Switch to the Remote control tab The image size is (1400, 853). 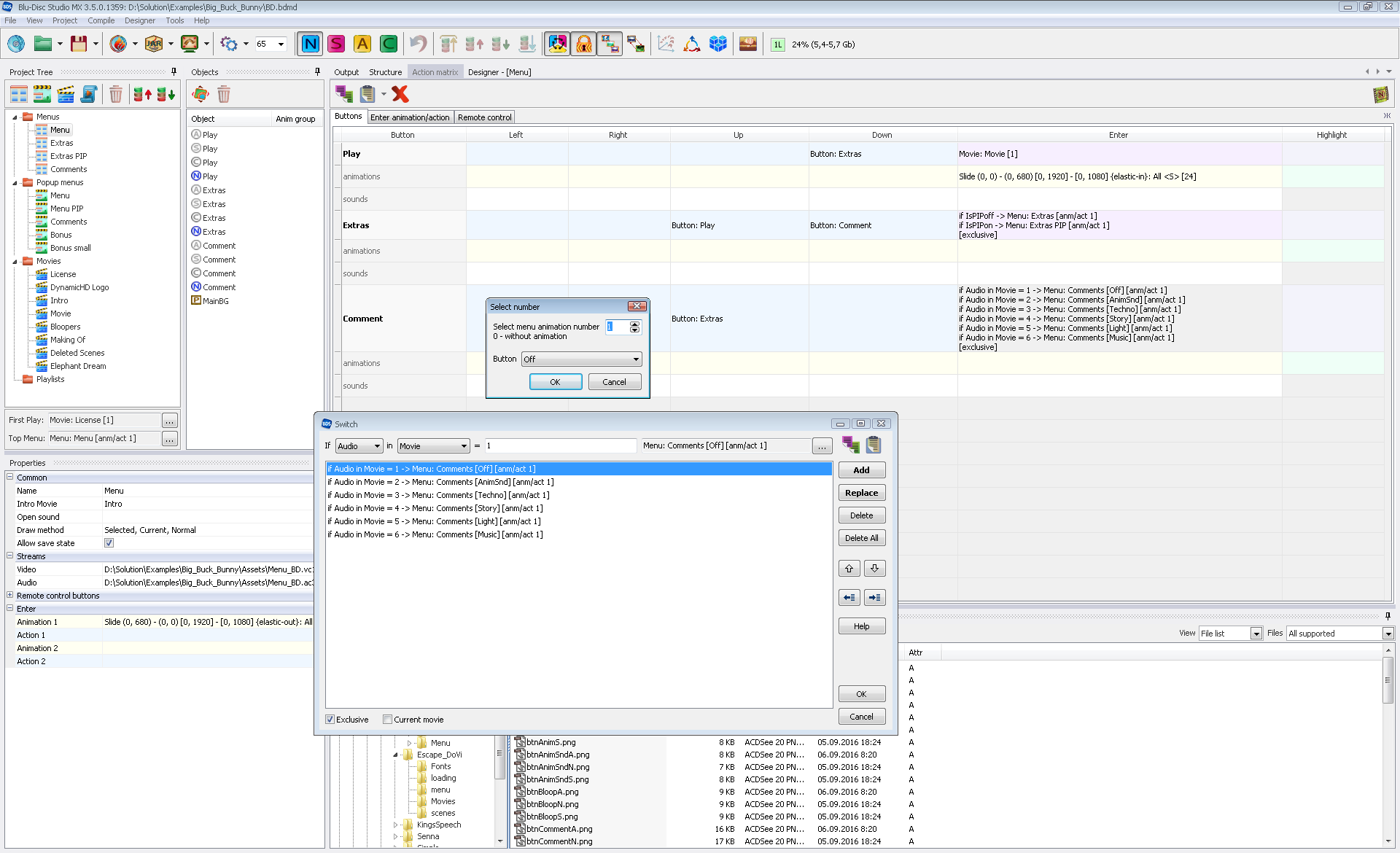(484, 117)
